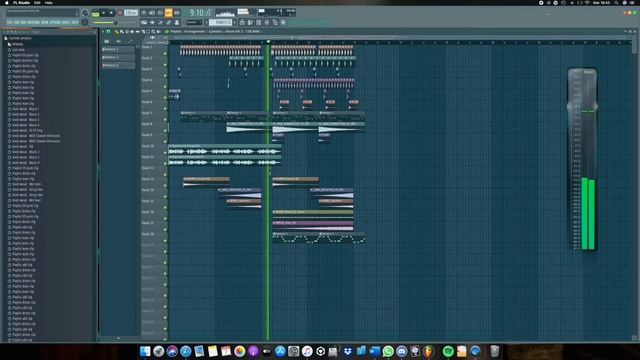Screen dimensions: 640x360
Task: Open the Trash in the Dock
Action: click(494, 351)
